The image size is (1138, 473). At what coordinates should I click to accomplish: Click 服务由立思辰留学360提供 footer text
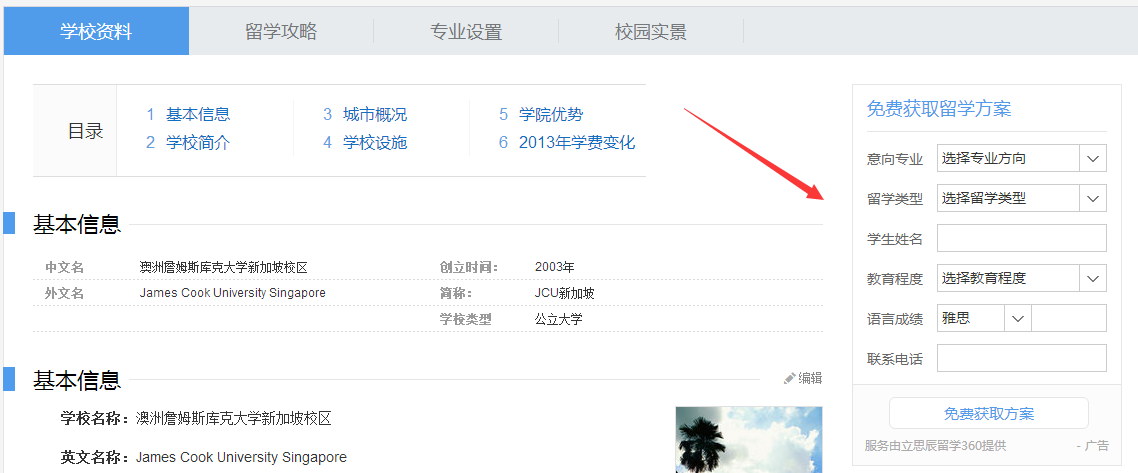936,445
